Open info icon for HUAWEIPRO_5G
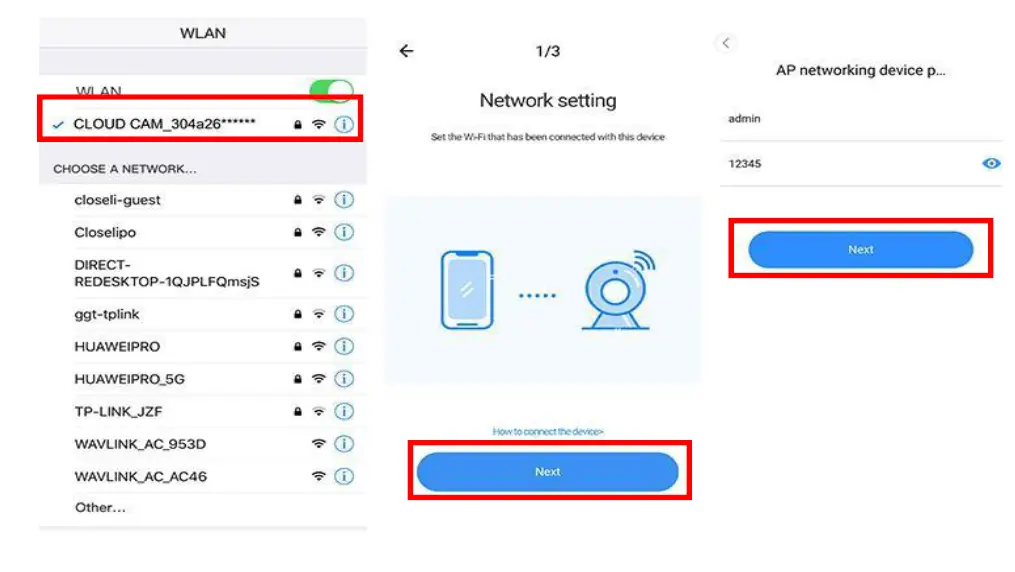The width and height of the screenshot is (1015, 572). coord(344,379)
